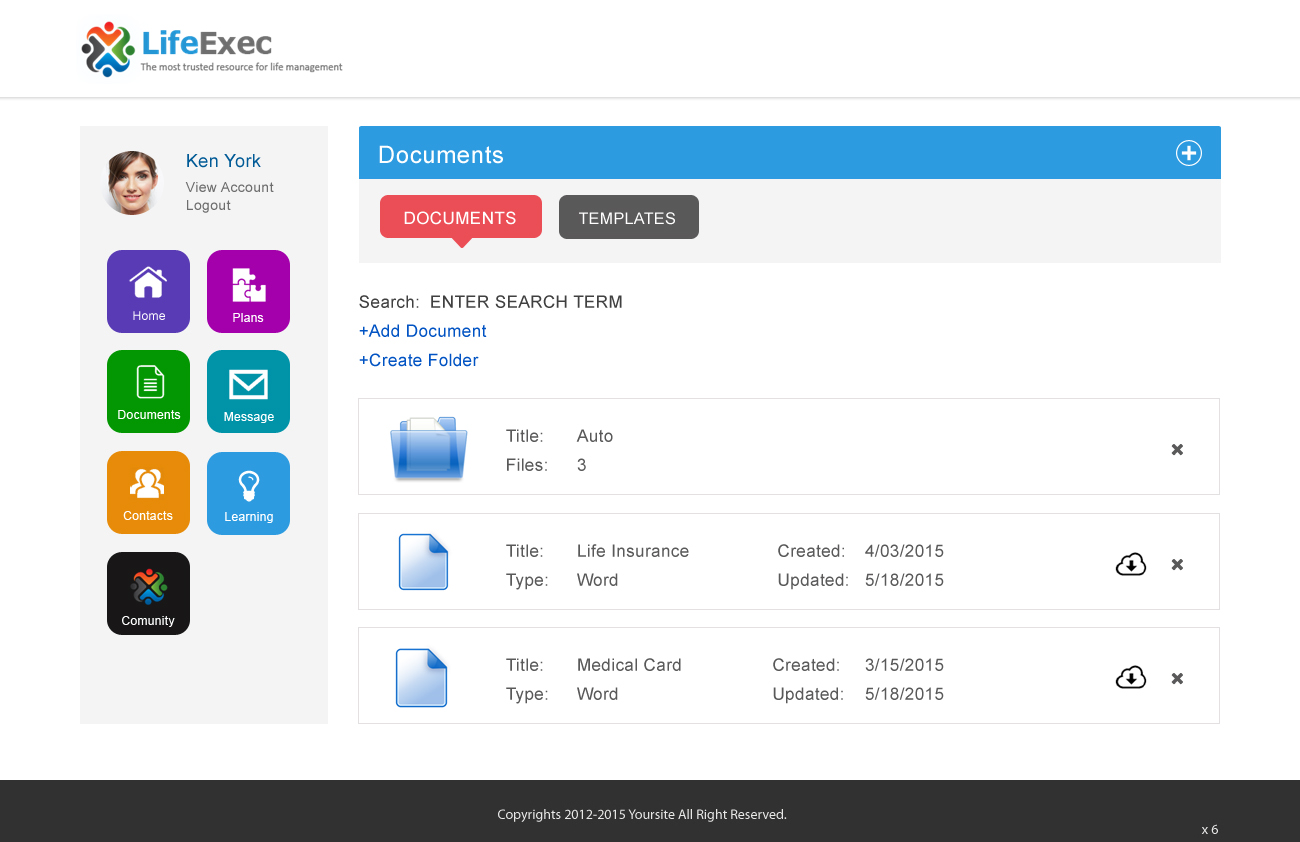1300x842 pixels.
Task: Open the Auto folder icon
Action: coord(428,448)
